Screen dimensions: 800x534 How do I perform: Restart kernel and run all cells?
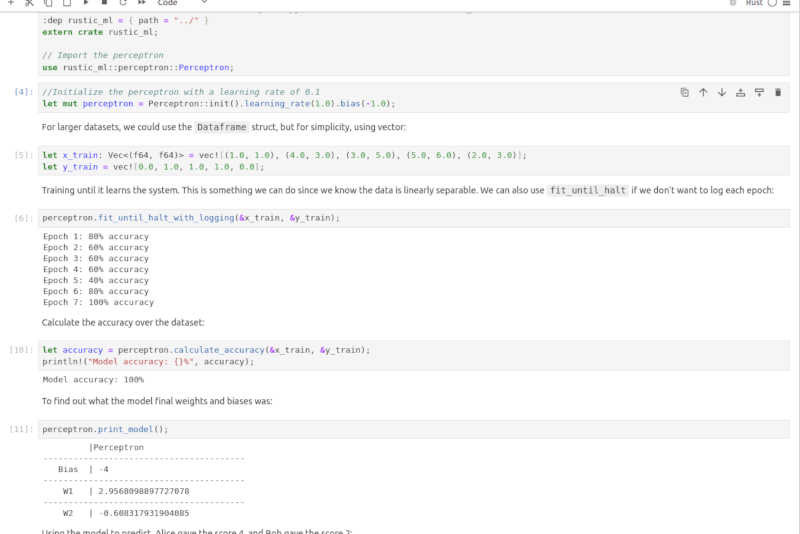pos(141,3)
